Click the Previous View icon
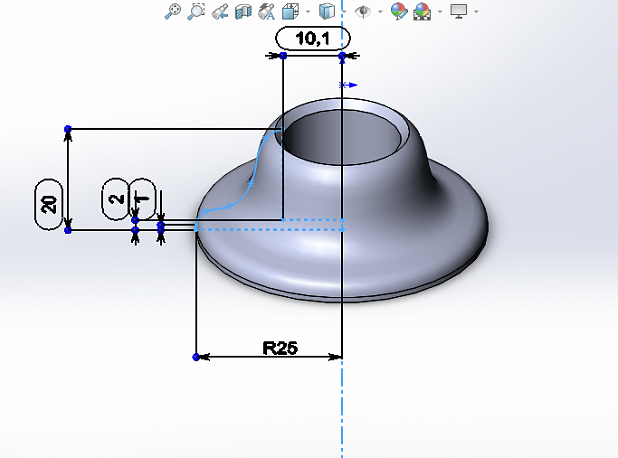Viewport: 618px width, 458px height. [220, 11]
